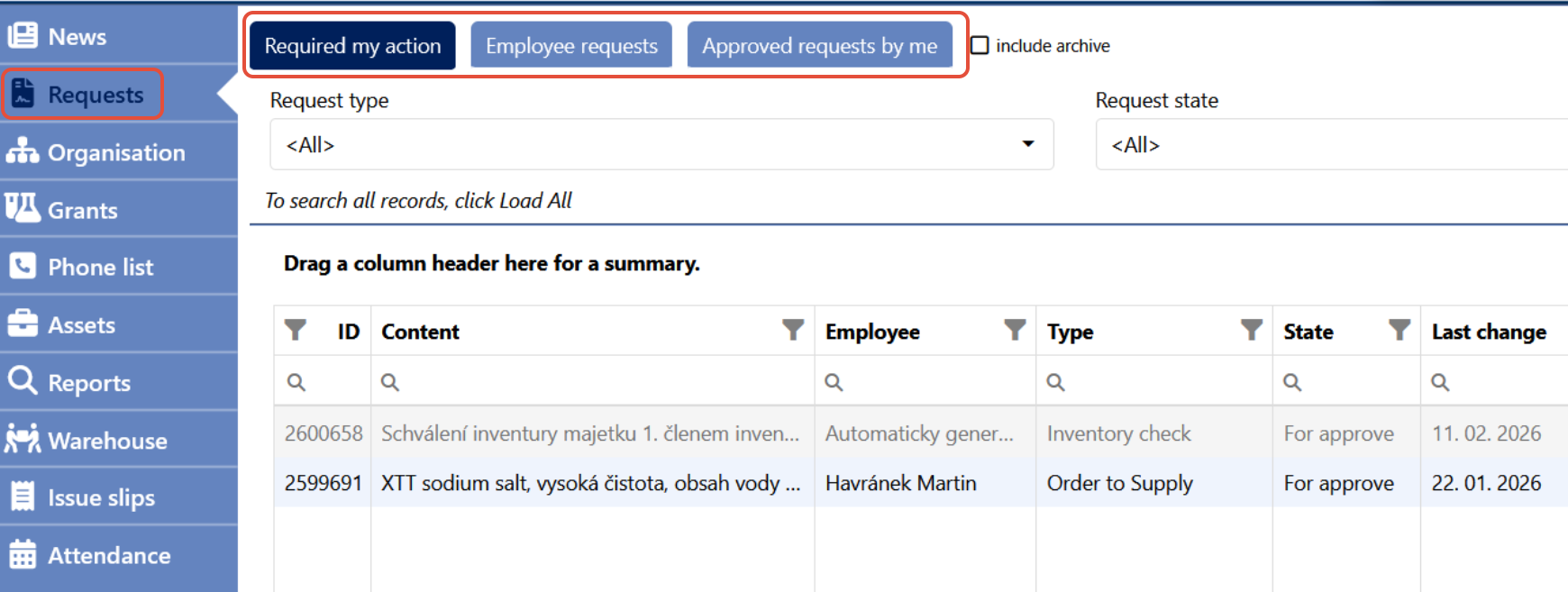Expand the Request type dropdown arrow
The width and height of the screenshot is (1568, 592).
(1028, 144)
